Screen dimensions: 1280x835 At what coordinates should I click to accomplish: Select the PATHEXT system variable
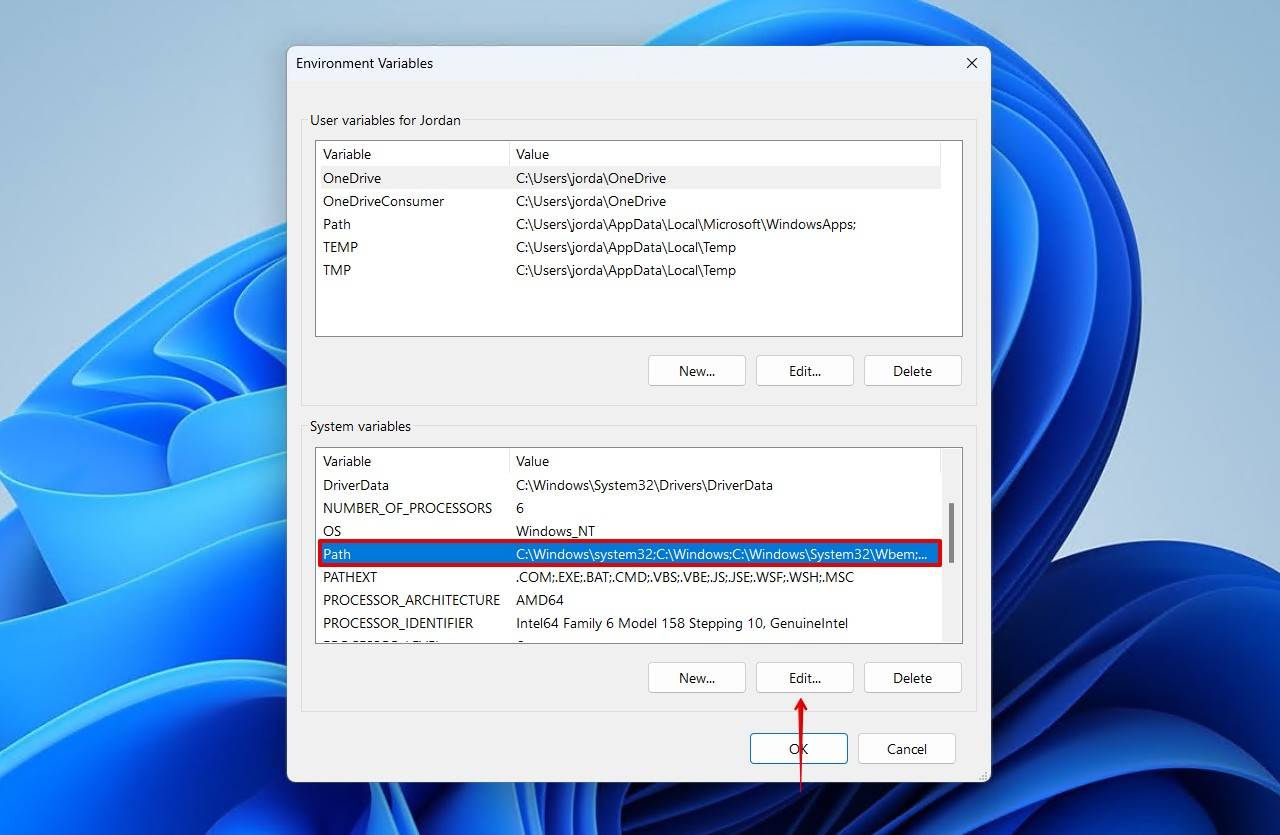click(629, 577)
